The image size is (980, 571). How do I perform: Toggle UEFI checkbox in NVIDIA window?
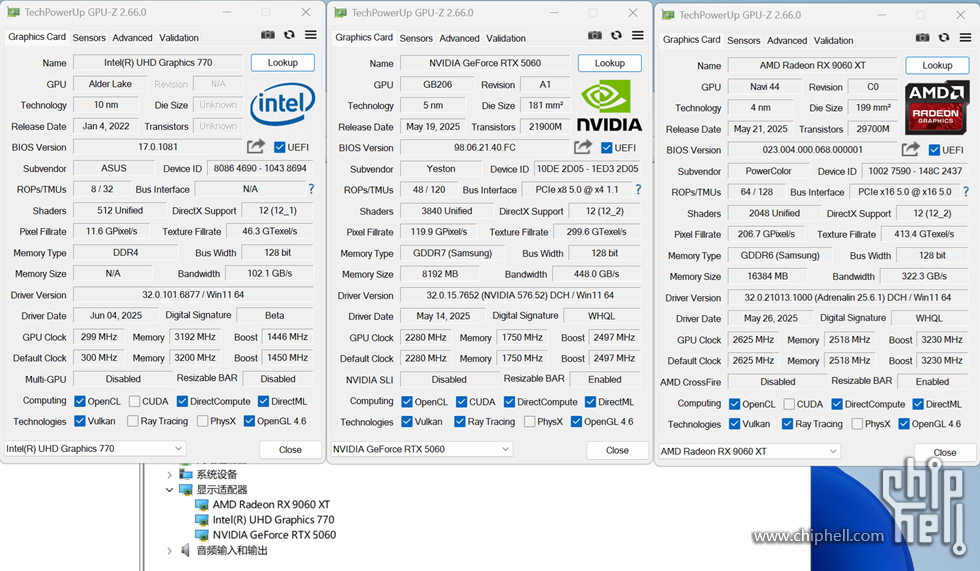[606, 148]
